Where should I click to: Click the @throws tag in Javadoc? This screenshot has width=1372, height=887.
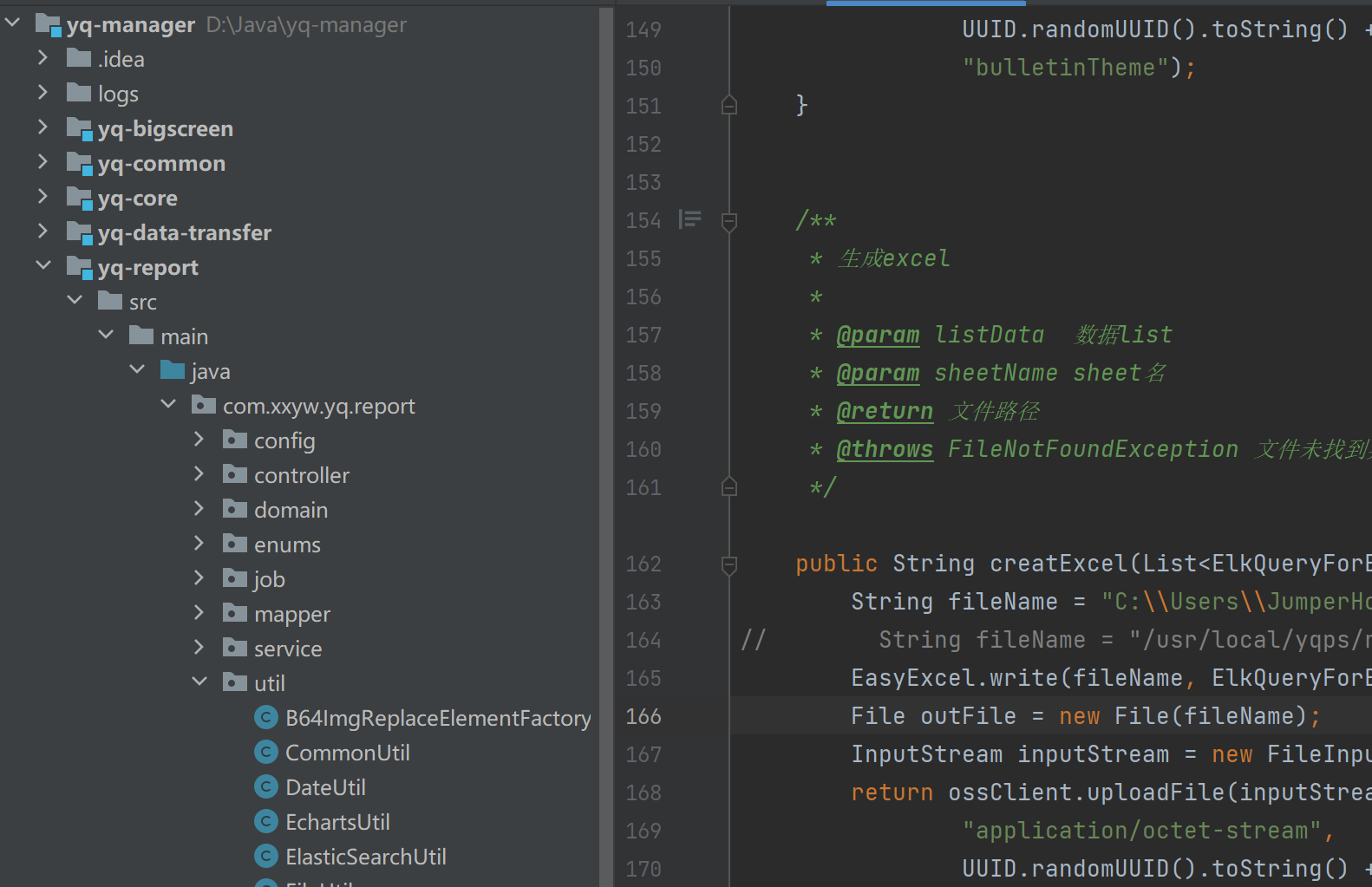[x=885, y=449]
